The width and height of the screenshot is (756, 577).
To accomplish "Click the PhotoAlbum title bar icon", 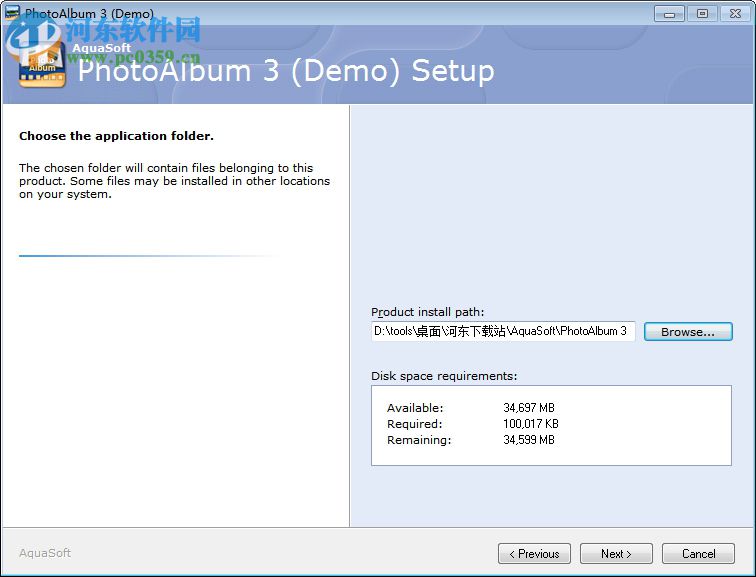I will (x=12, y=13).
